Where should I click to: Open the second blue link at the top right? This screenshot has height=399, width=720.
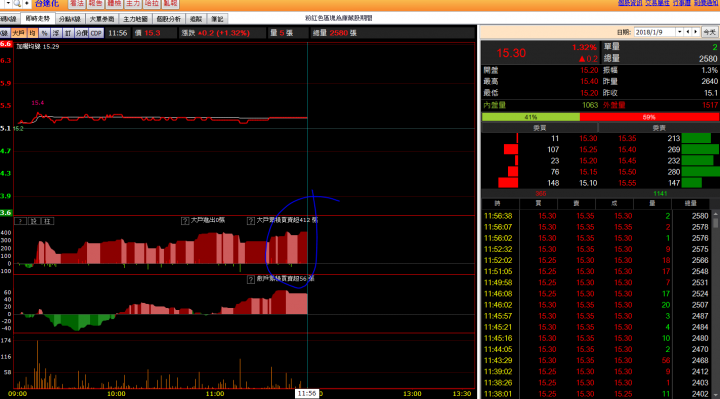(x=658, y=3)
